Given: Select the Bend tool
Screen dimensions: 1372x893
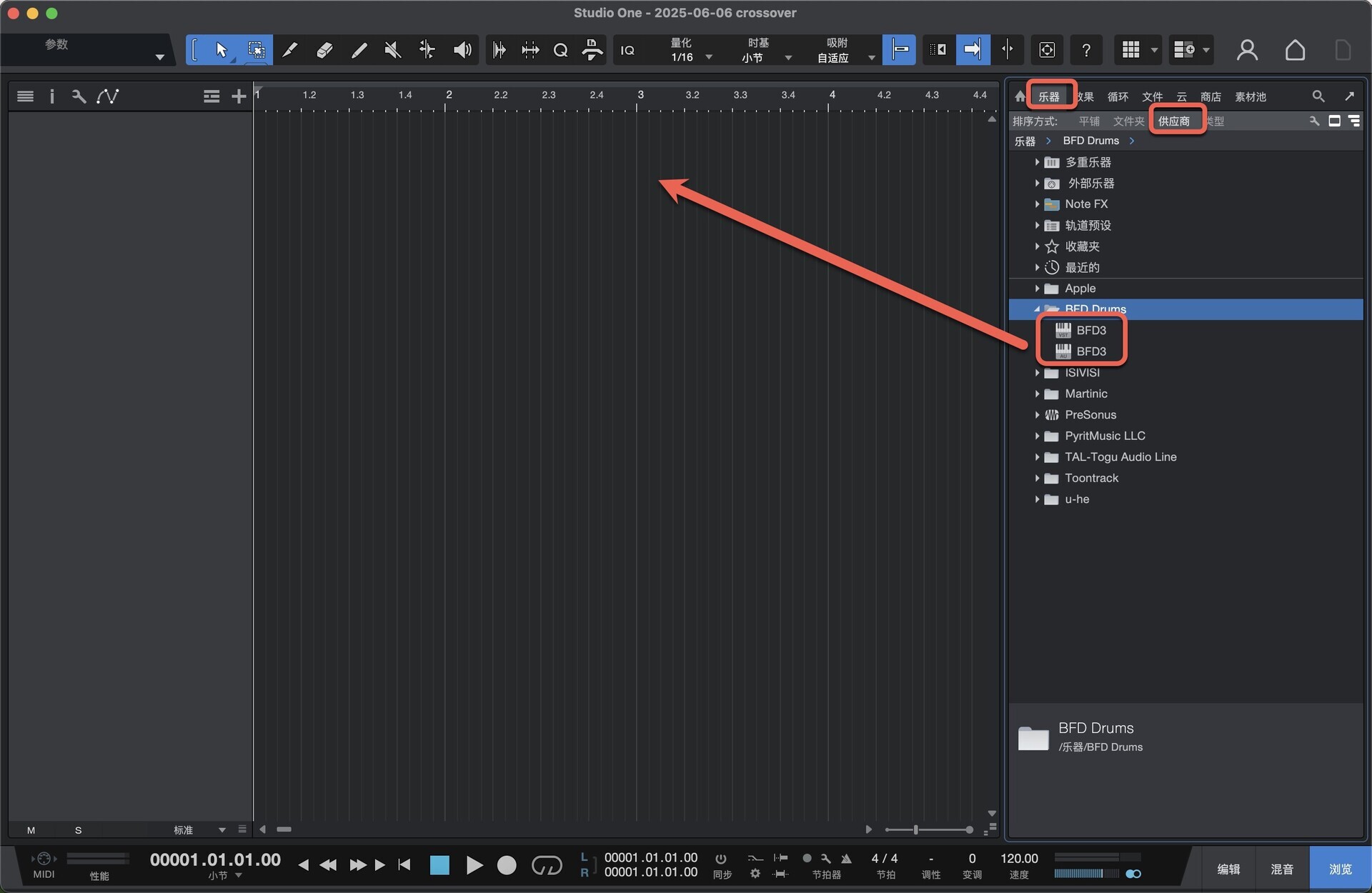Looking at the screenshot, I should (427, 49).
